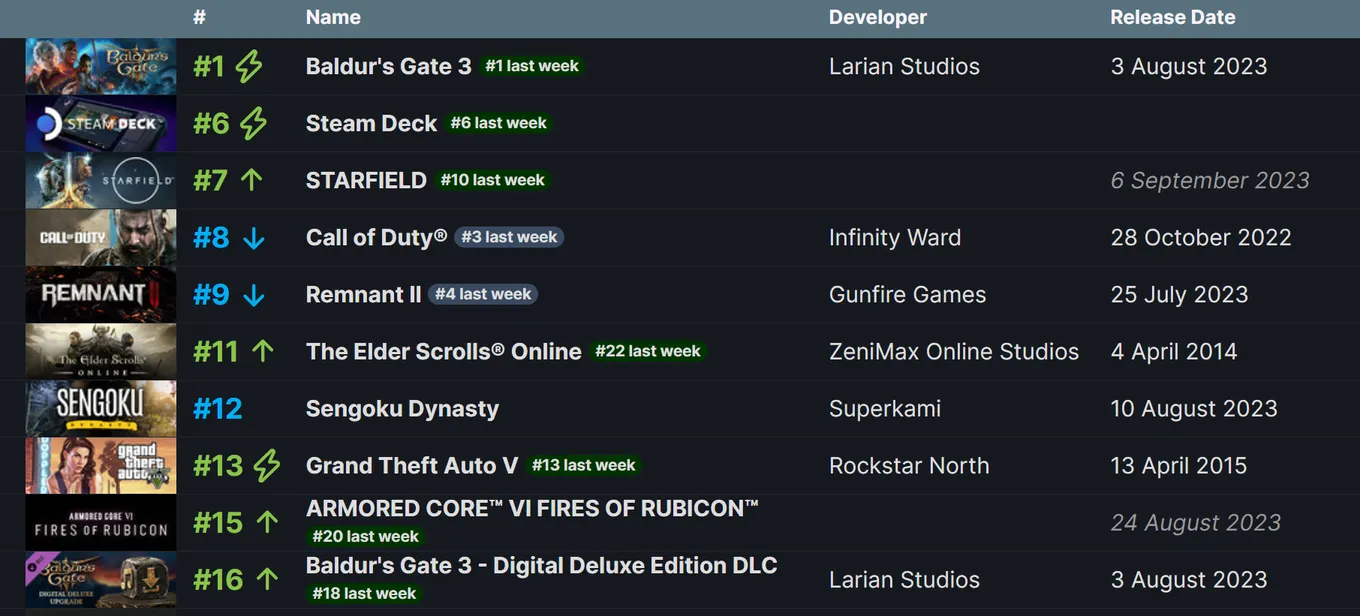Click the '24 August 2023' release date

[1196, 523]
